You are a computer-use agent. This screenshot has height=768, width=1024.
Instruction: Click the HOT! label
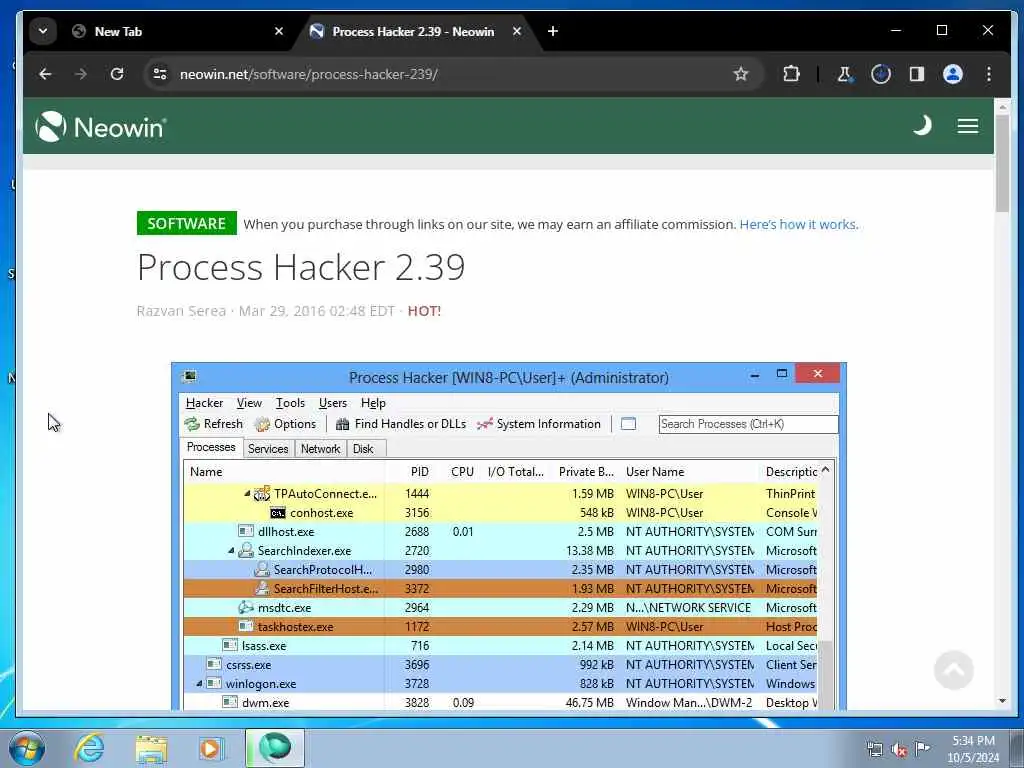(x=424, y=311)
